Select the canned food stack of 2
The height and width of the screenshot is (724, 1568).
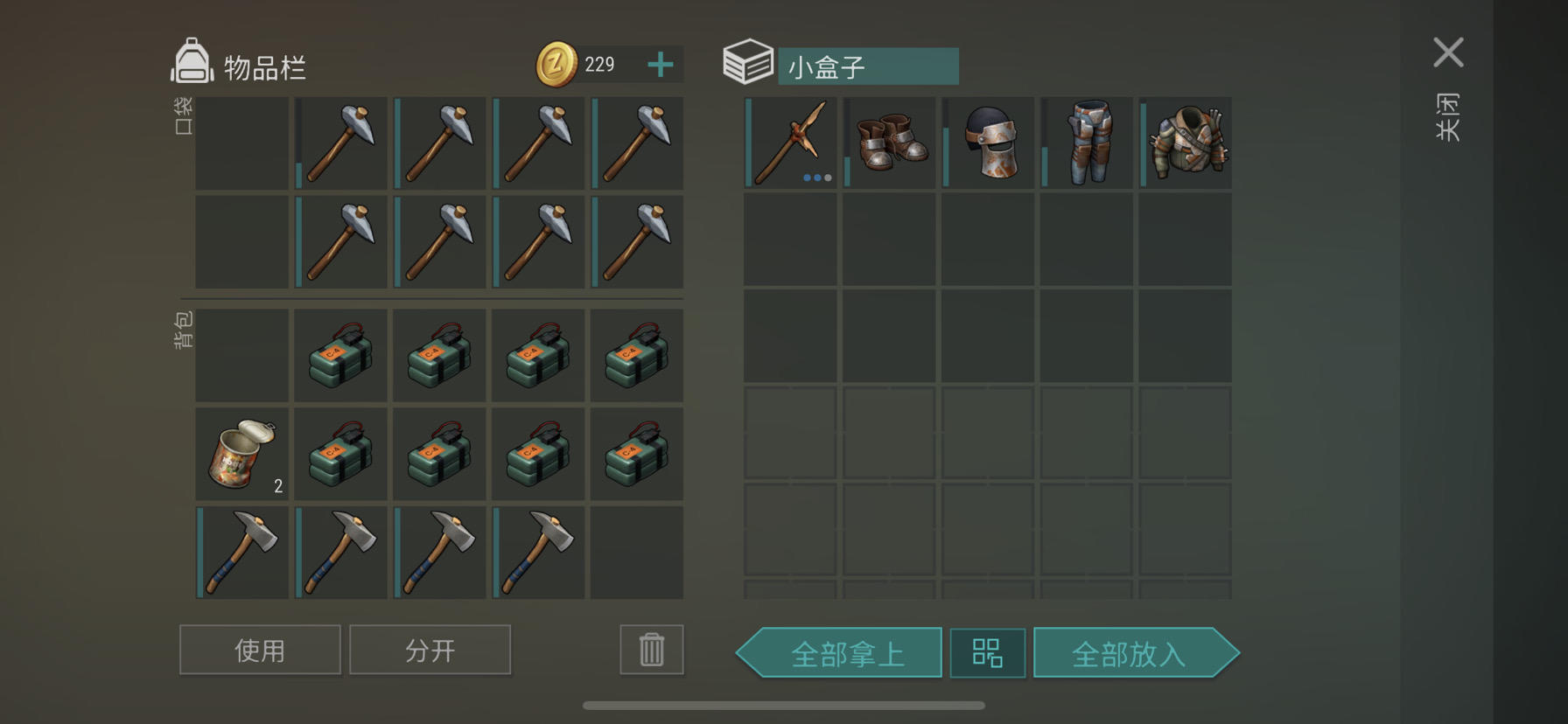coord(242,454)
